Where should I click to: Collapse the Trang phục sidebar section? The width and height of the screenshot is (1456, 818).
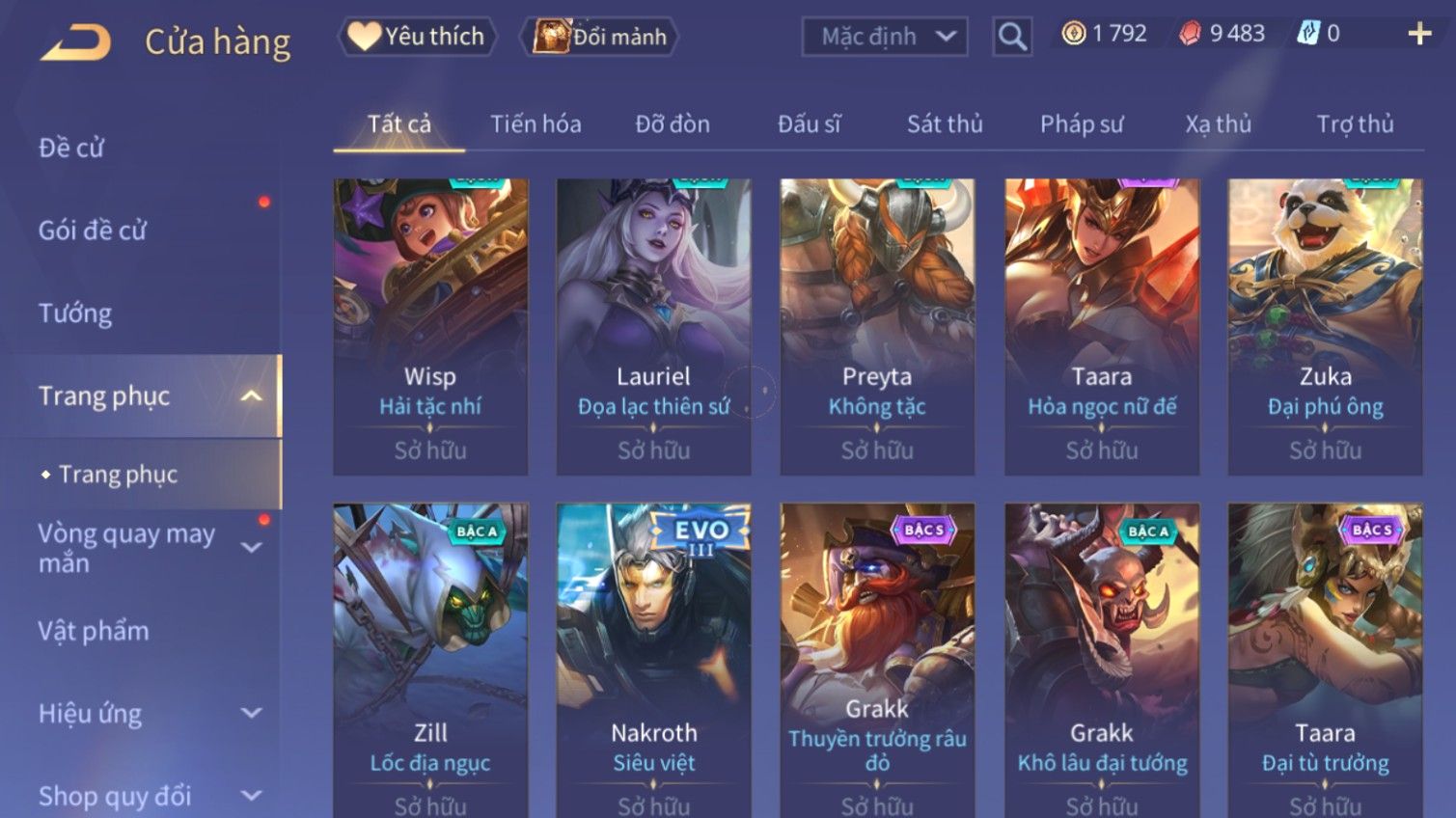pyautogui.click(x=252, y=396)
